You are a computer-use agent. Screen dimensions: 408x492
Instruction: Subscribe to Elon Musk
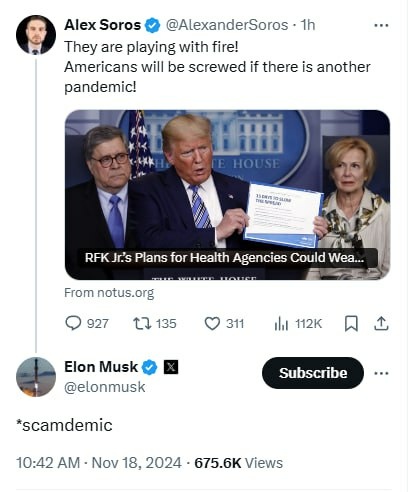[x=313, y=373]
